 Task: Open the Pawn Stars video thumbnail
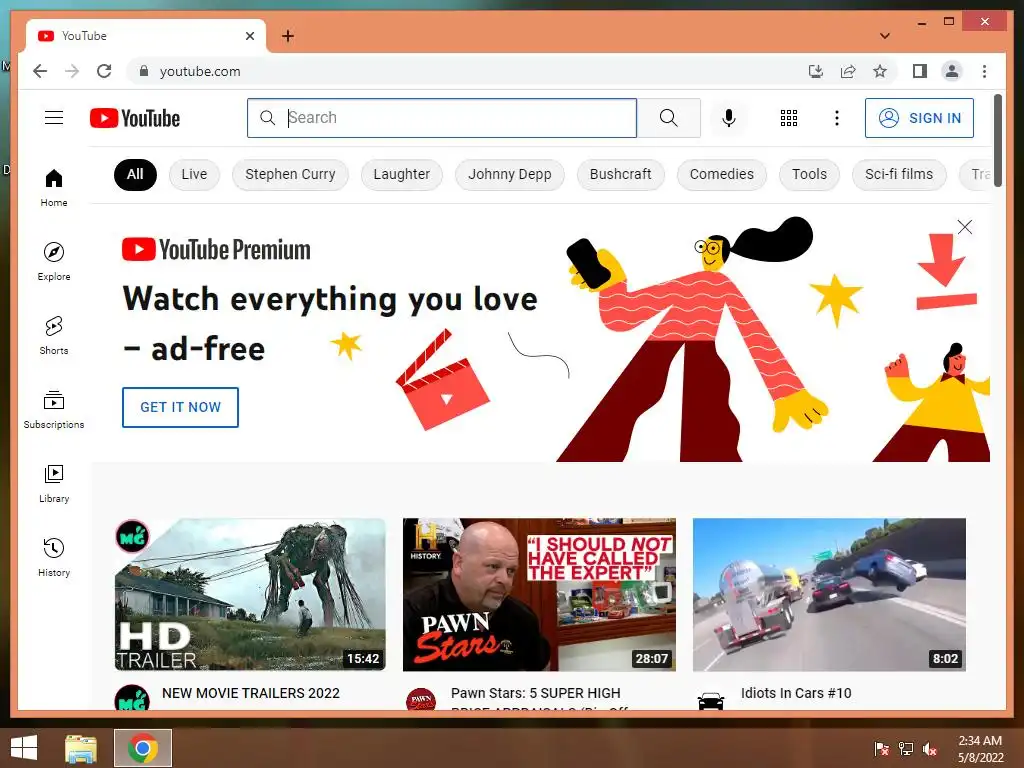tap(539, 594)
